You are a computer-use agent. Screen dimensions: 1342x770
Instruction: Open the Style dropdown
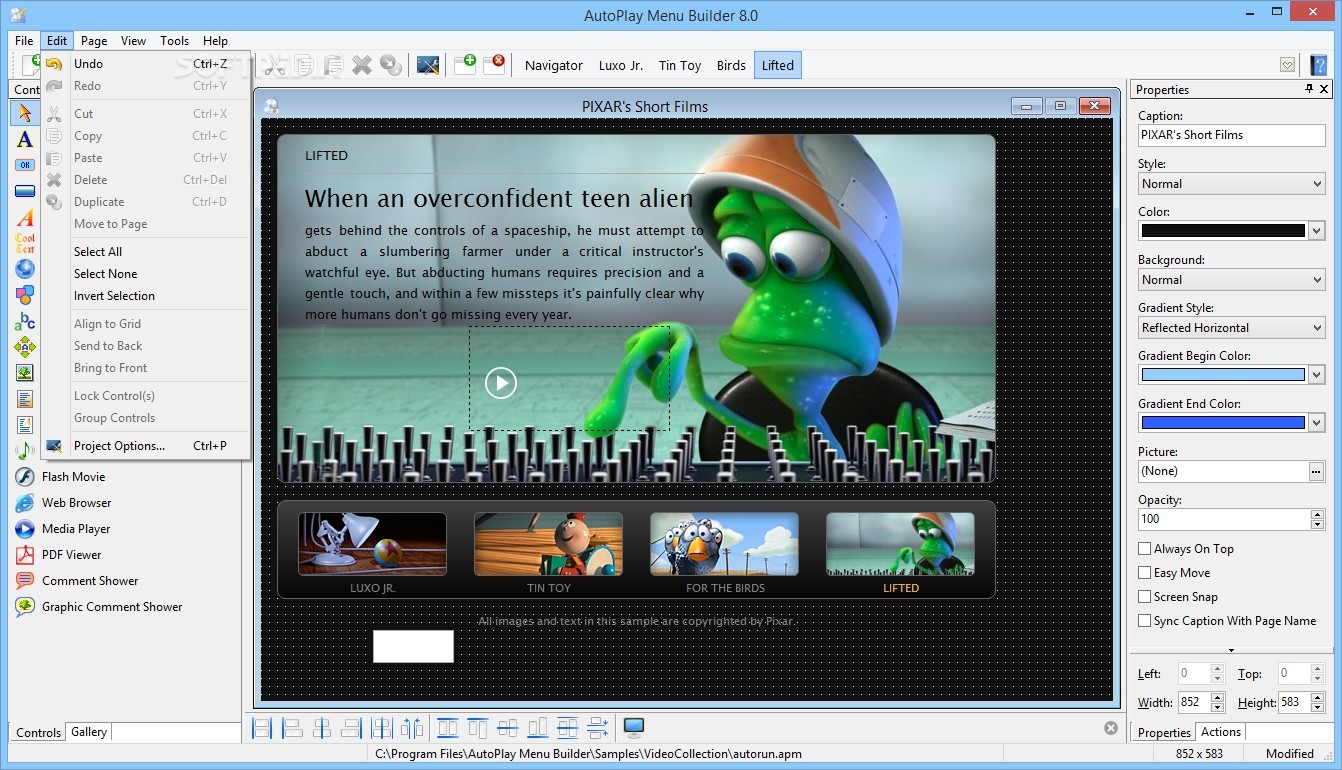click(x=1232, y=184)
